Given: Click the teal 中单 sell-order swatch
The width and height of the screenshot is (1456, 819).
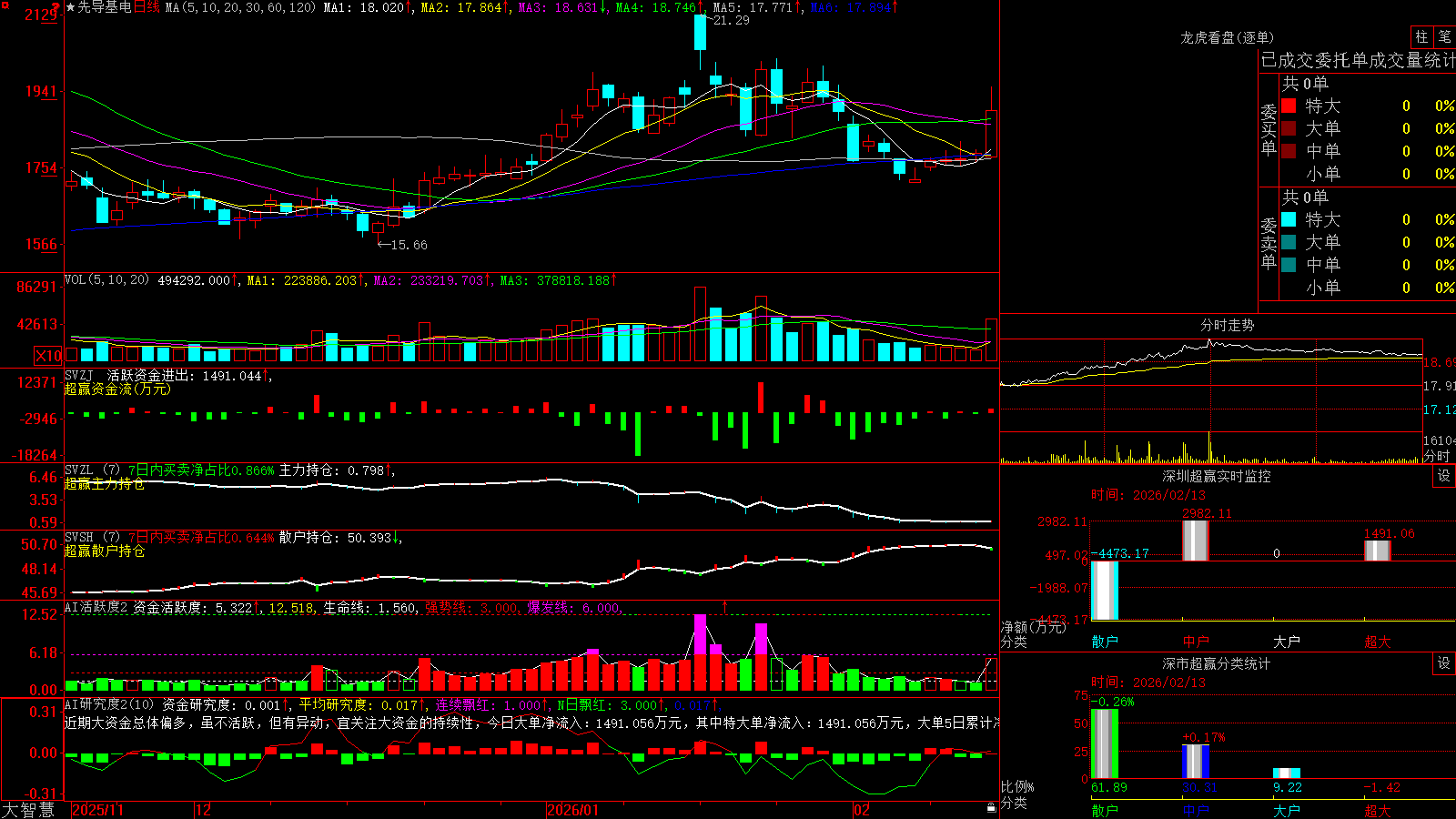Looking at the screenshot, I should 1289,265.
